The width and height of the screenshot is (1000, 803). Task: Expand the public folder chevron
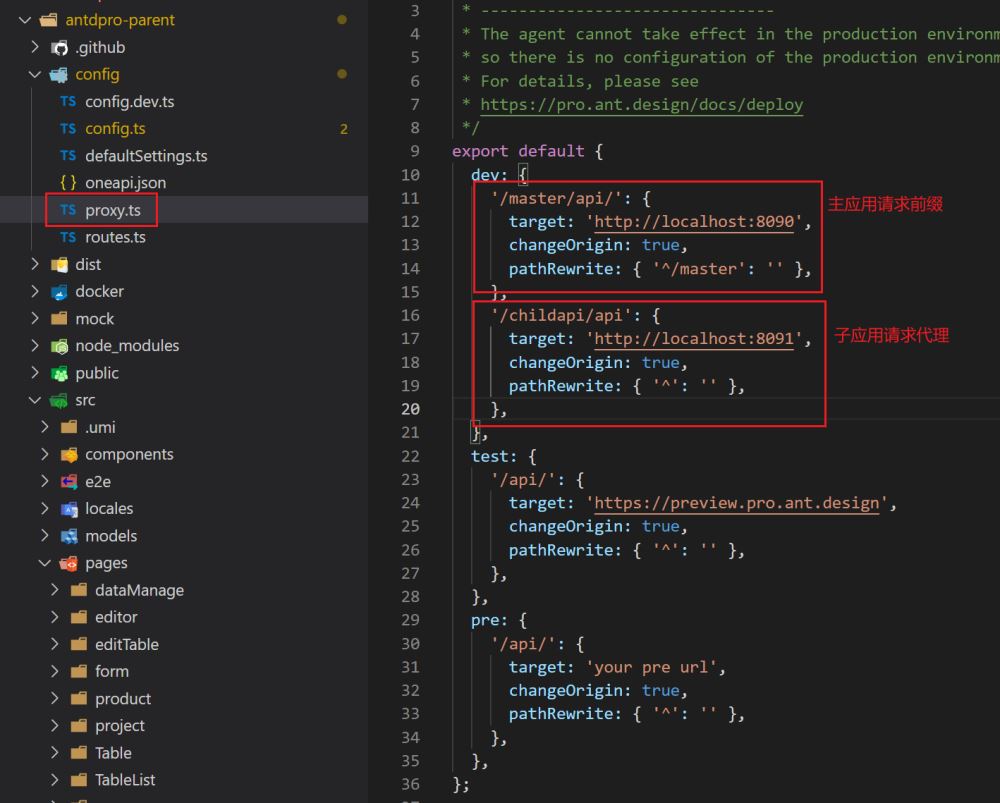tap(35, 372)
